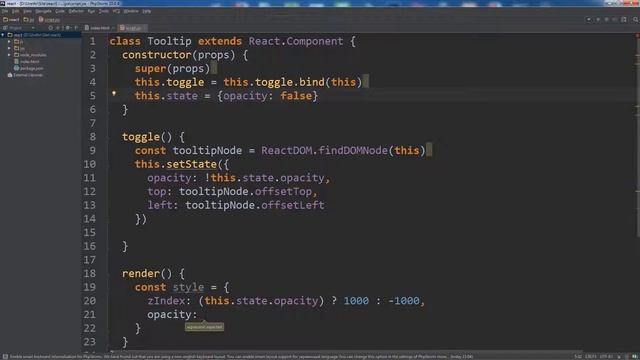Expand the node_modules folder arrow

tap(9, 54)
